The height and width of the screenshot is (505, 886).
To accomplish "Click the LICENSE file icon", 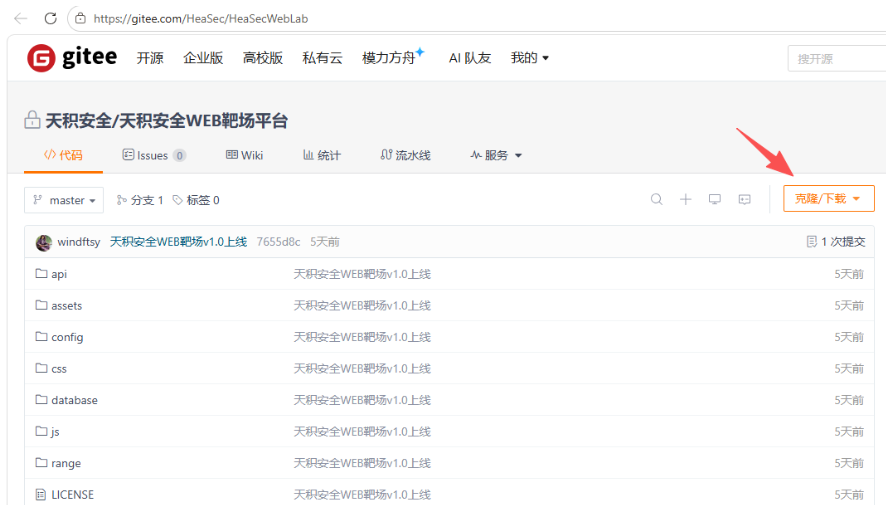I will tap(41, 494).
